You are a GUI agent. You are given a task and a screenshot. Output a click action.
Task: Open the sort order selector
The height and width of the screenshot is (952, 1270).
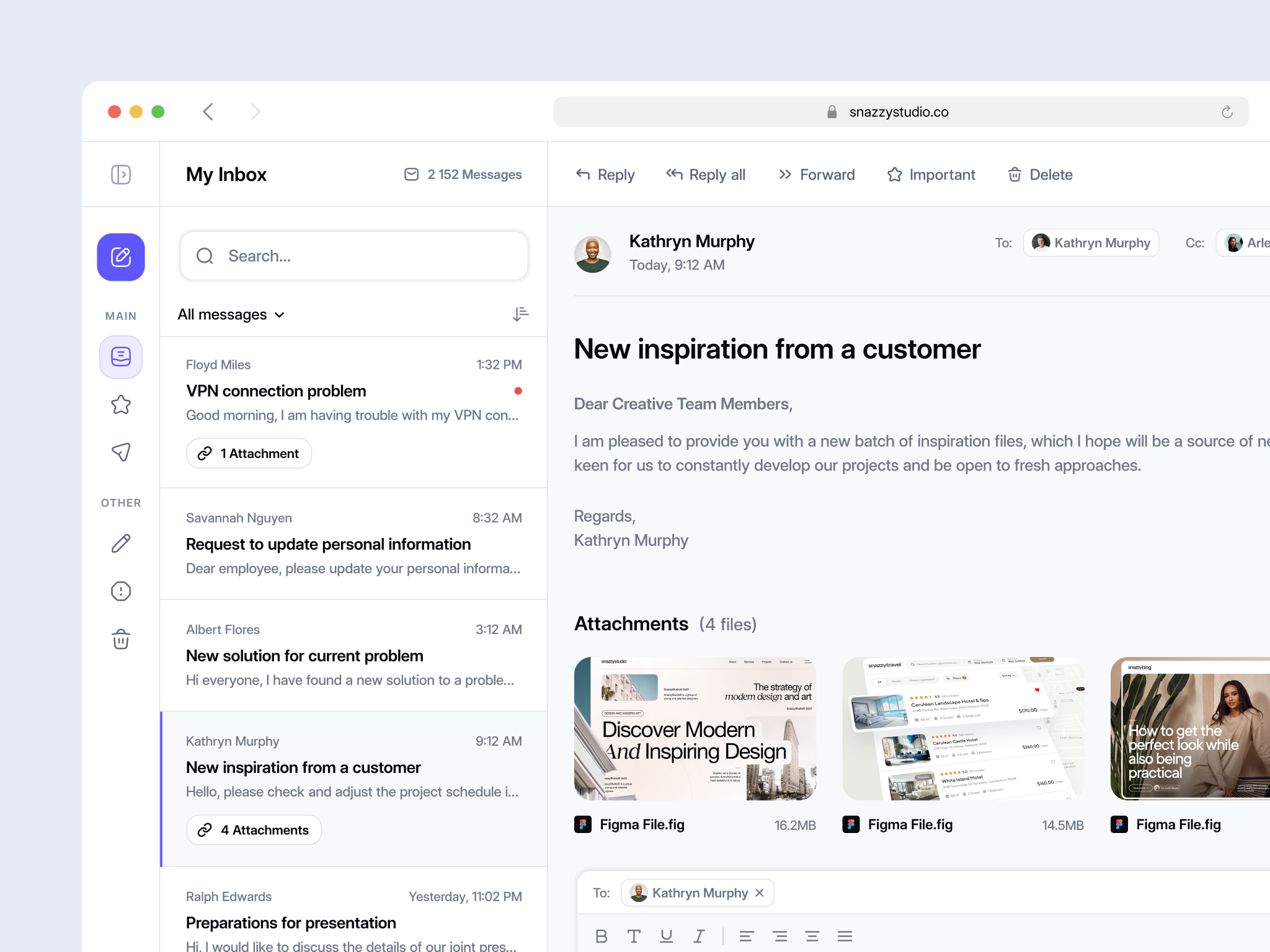pos(520,314)
